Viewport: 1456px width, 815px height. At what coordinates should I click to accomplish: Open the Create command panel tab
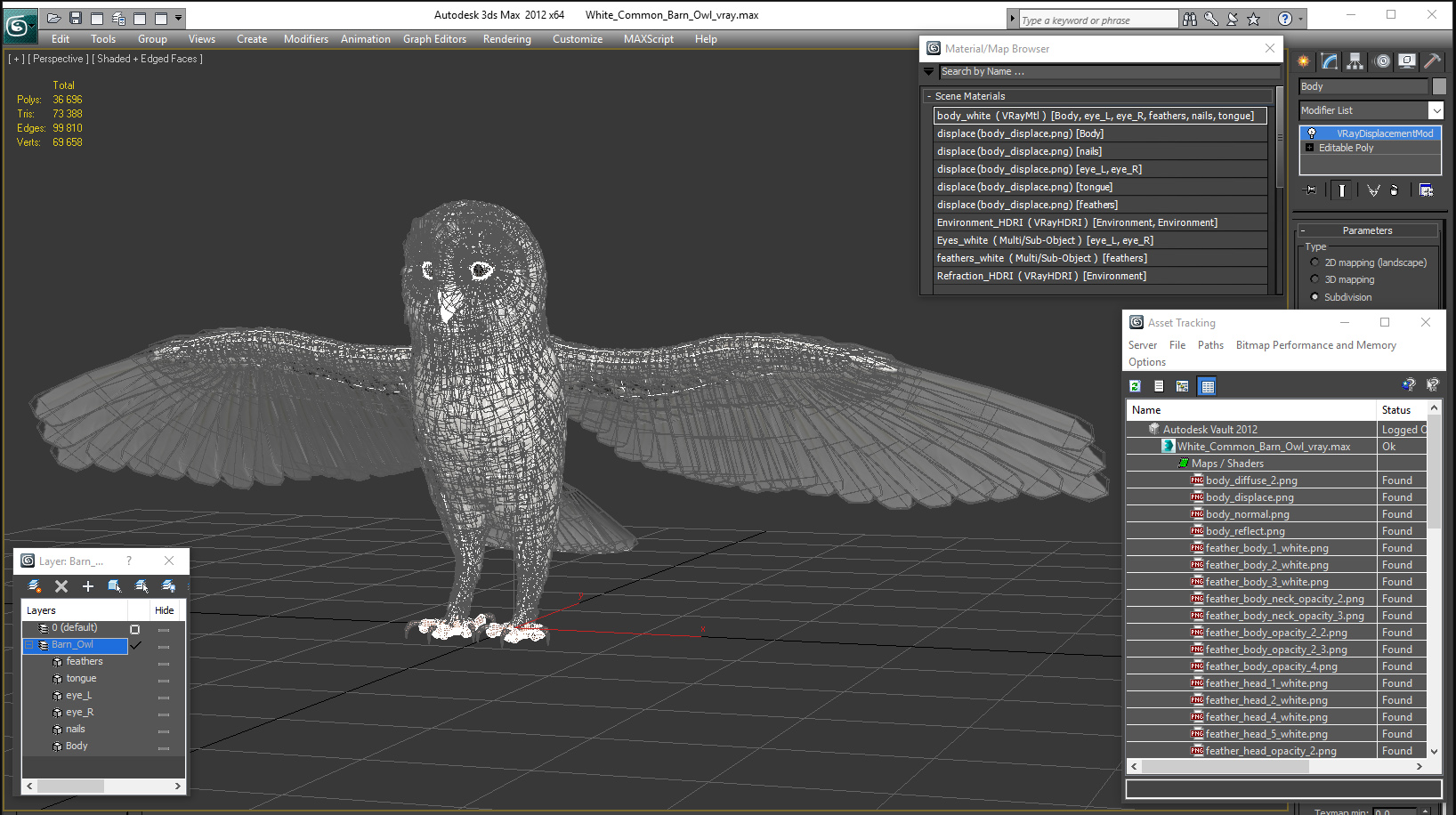click(1304, 61)
